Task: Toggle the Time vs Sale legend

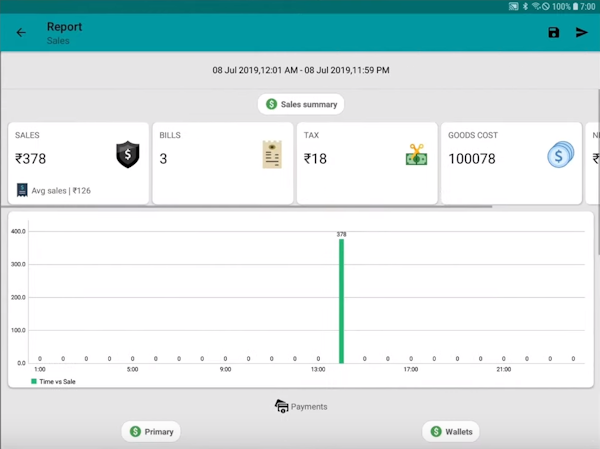Action: click(54, 381)
